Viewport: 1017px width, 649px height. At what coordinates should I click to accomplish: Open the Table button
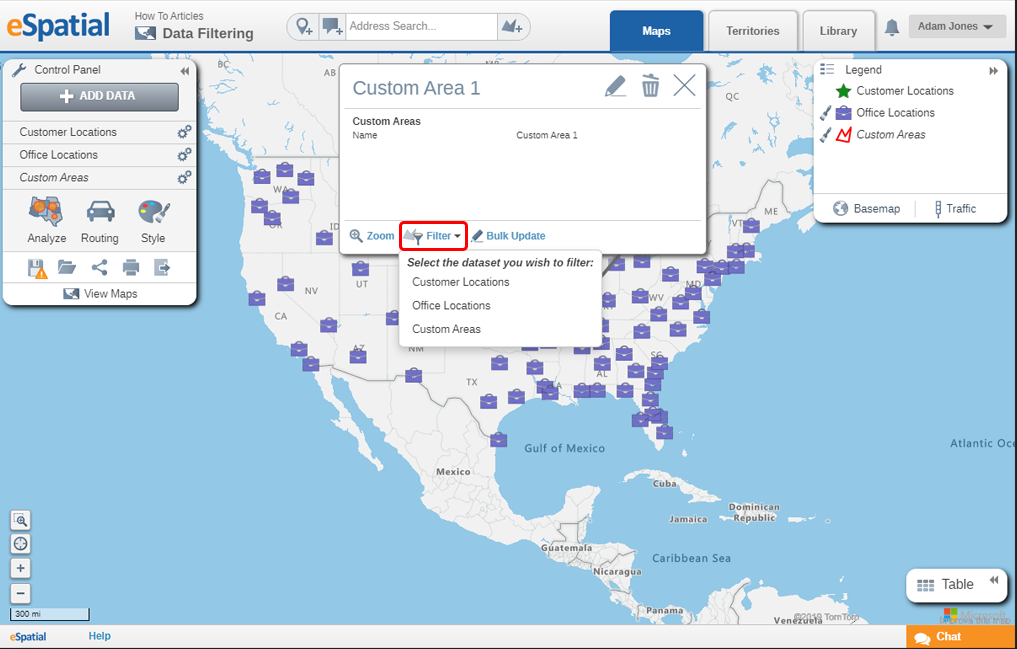pyautogui.click(x=957, y=585)
